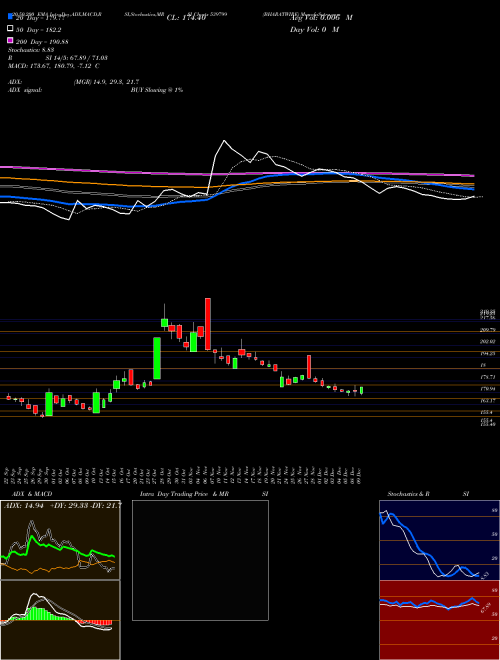Viewport: 500px width, 660px height.
Task: Click the white price line peak in the upper chart
Action: pyautogui.click(x=224, y=141)
